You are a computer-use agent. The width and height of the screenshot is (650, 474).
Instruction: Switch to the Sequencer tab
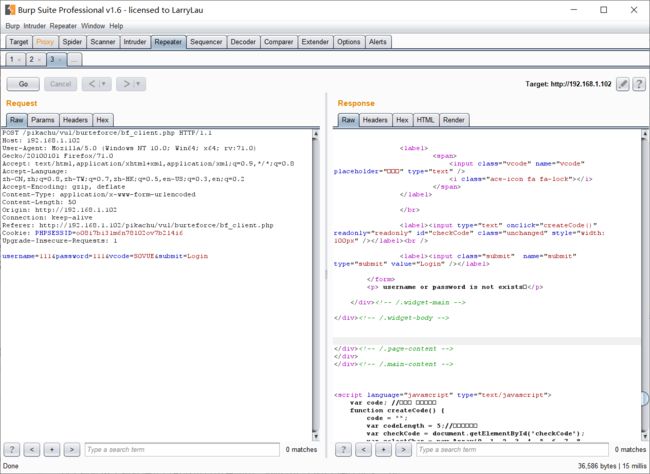click(x=206, y=42)
